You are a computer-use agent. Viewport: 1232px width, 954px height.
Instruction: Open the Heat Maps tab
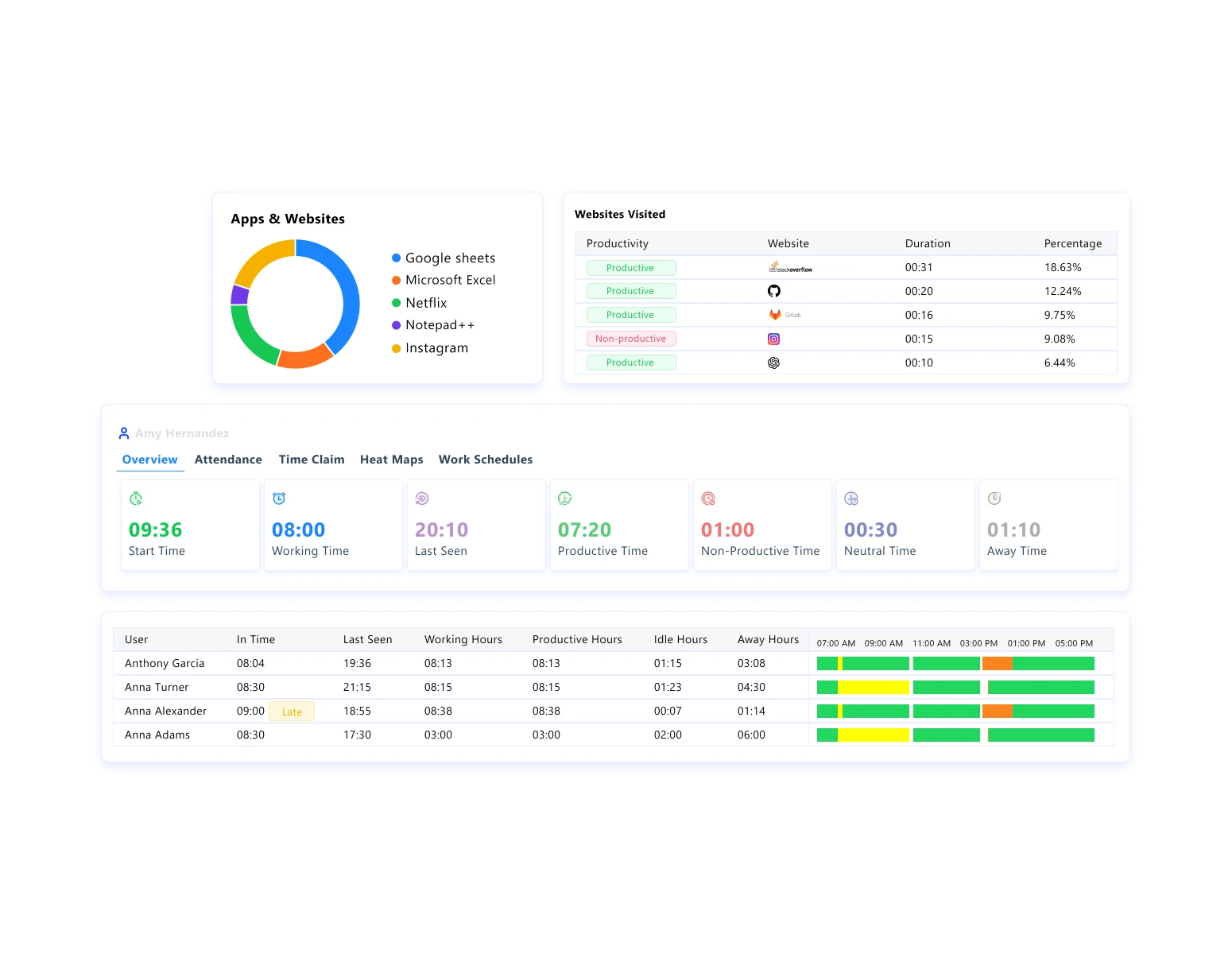point(391,460)
